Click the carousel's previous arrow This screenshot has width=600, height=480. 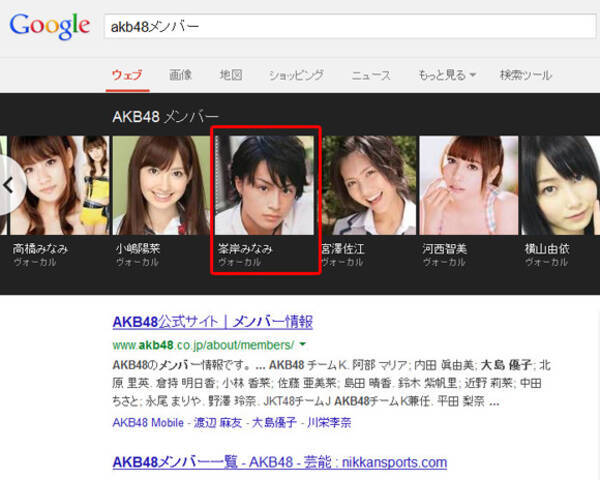click(x=10, y=185)
